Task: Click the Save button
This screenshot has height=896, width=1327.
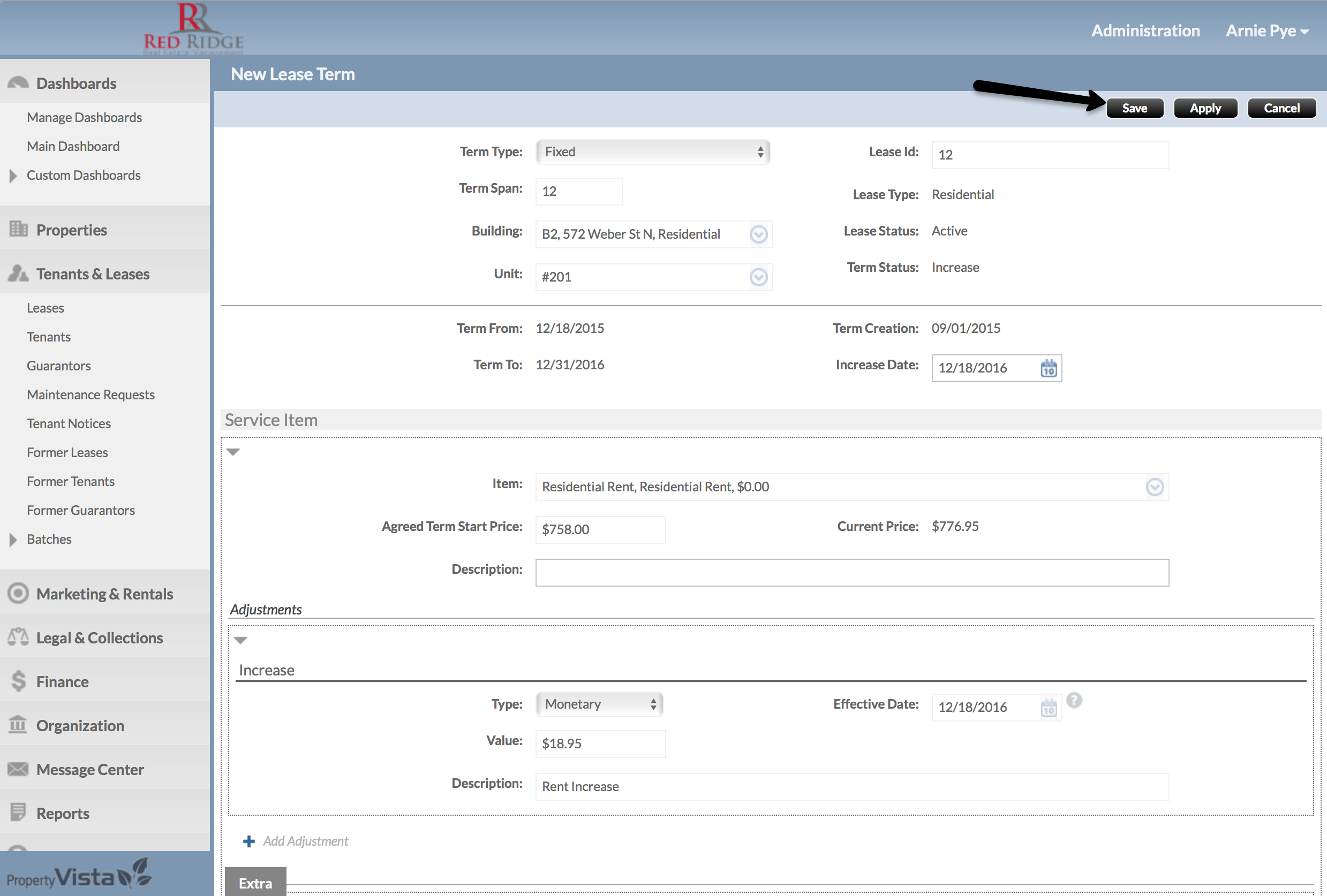Action: tap(1134, 109)
